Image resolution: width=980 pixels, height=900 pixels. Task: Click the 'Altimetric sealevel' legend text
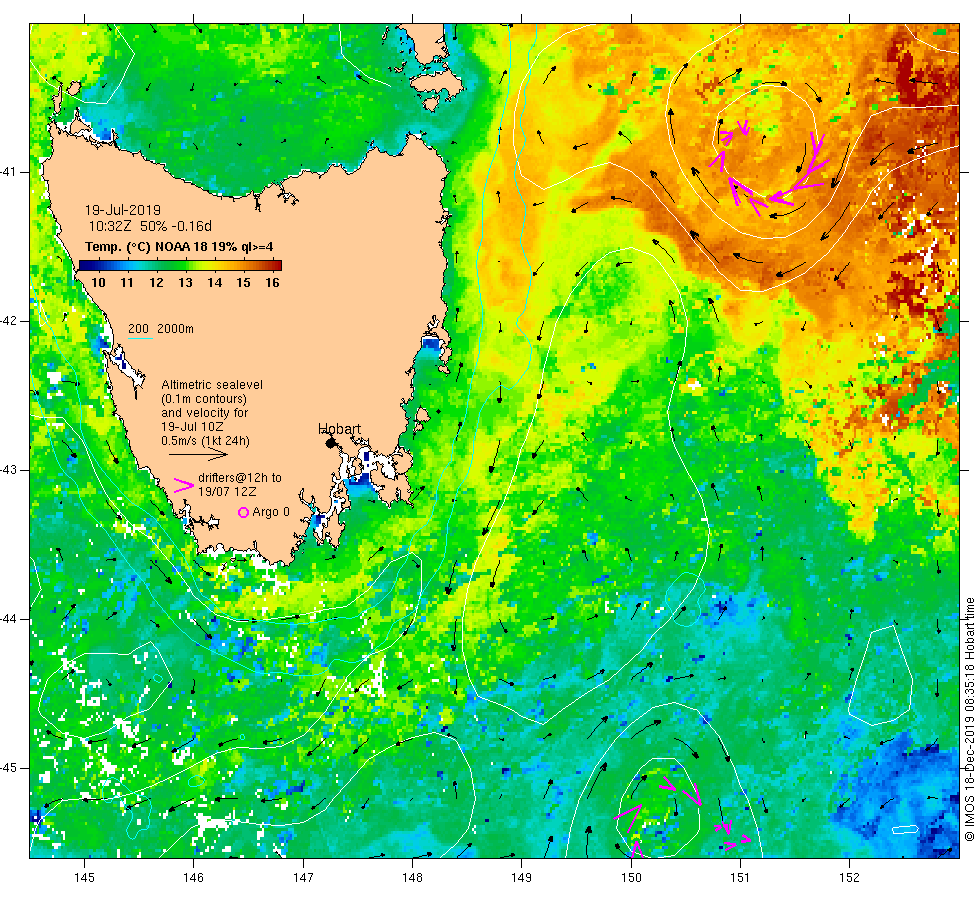coord(212,385)
